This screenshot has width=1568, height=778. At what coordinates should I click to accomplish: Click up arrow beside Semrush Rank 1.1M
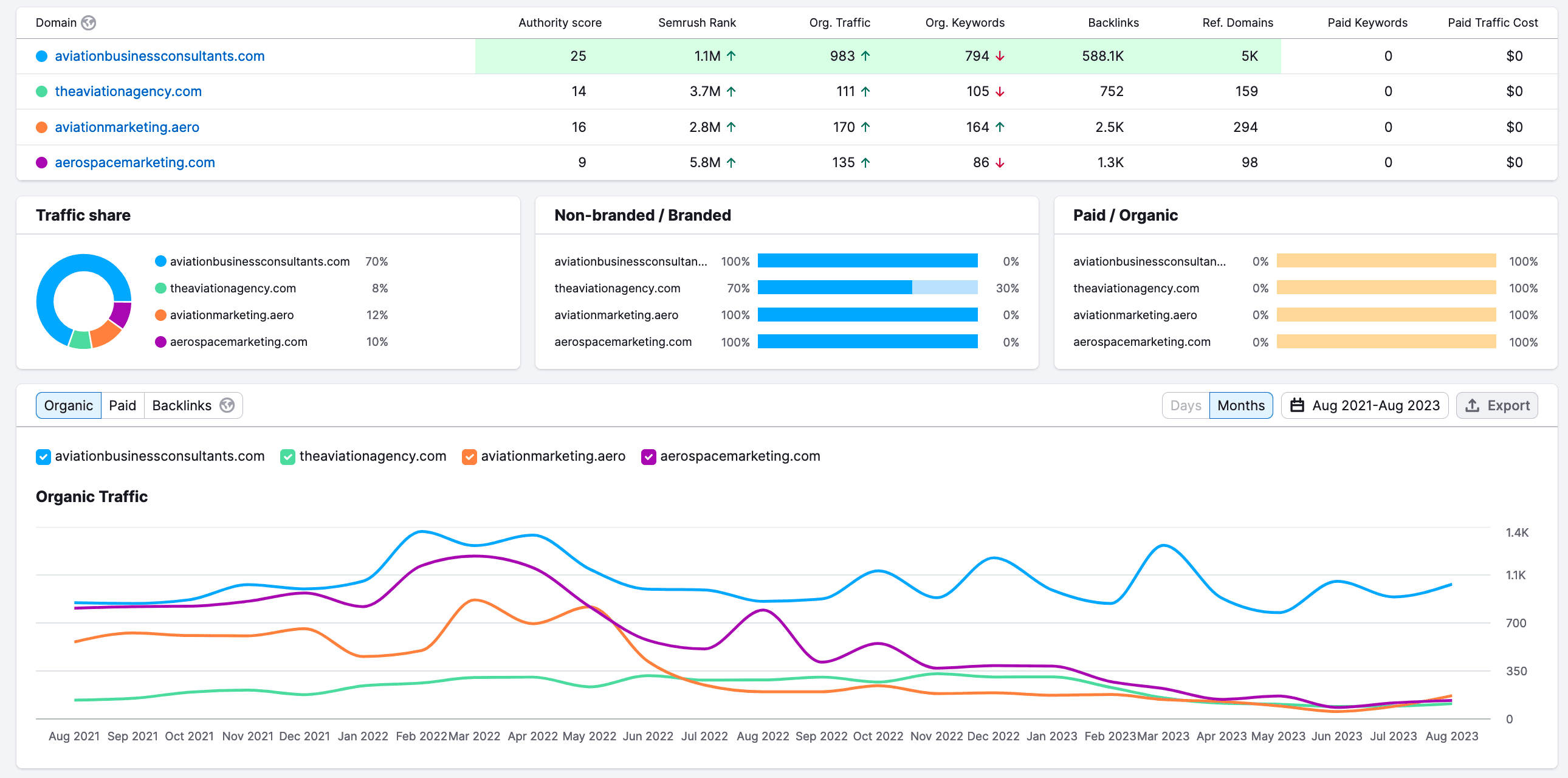pos(732,56)
